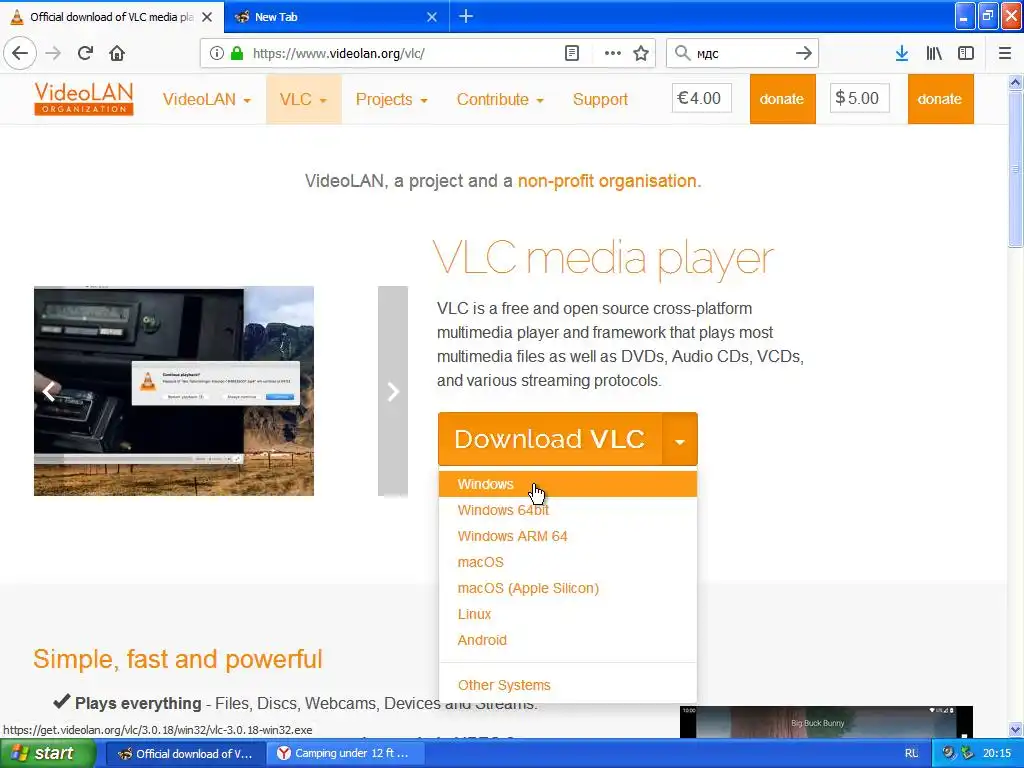The image size is (1024, 768).
Task: Follow the non-profit organisation link
Action: click(x=607, y=181)
